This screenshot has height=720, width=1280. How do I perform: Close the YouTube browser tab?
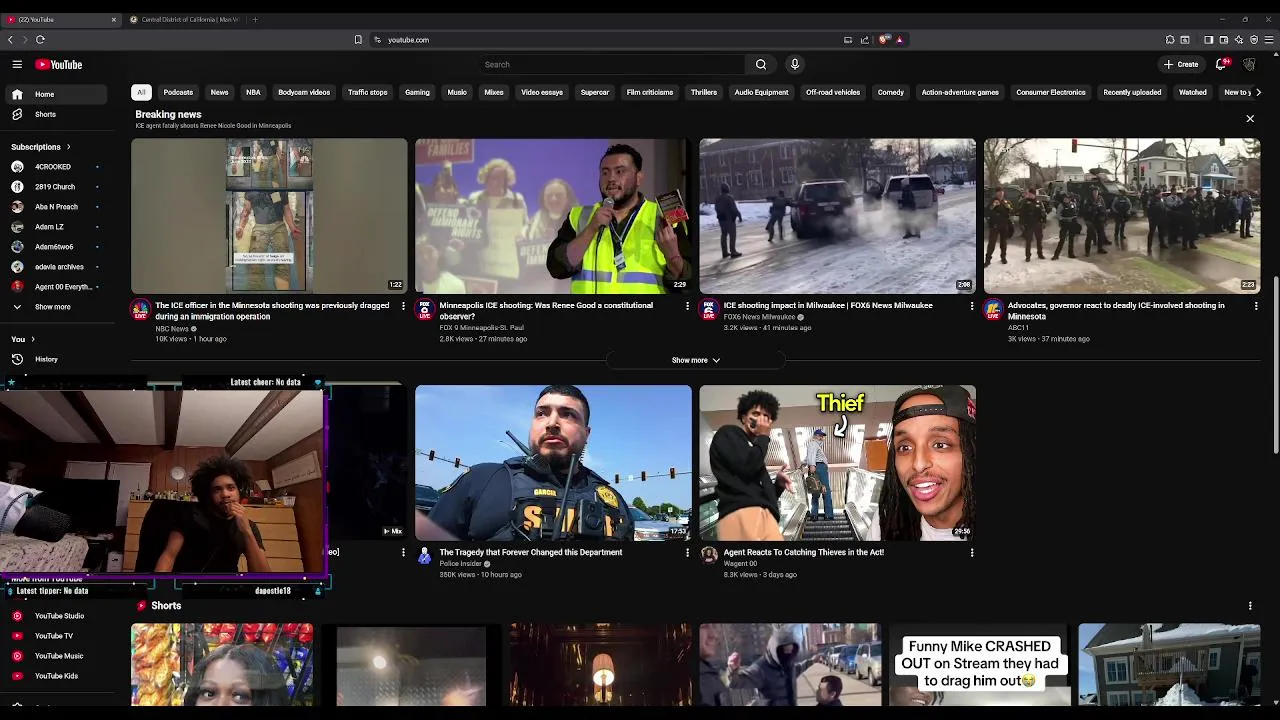pyautogui.click(x=113, y=19)
